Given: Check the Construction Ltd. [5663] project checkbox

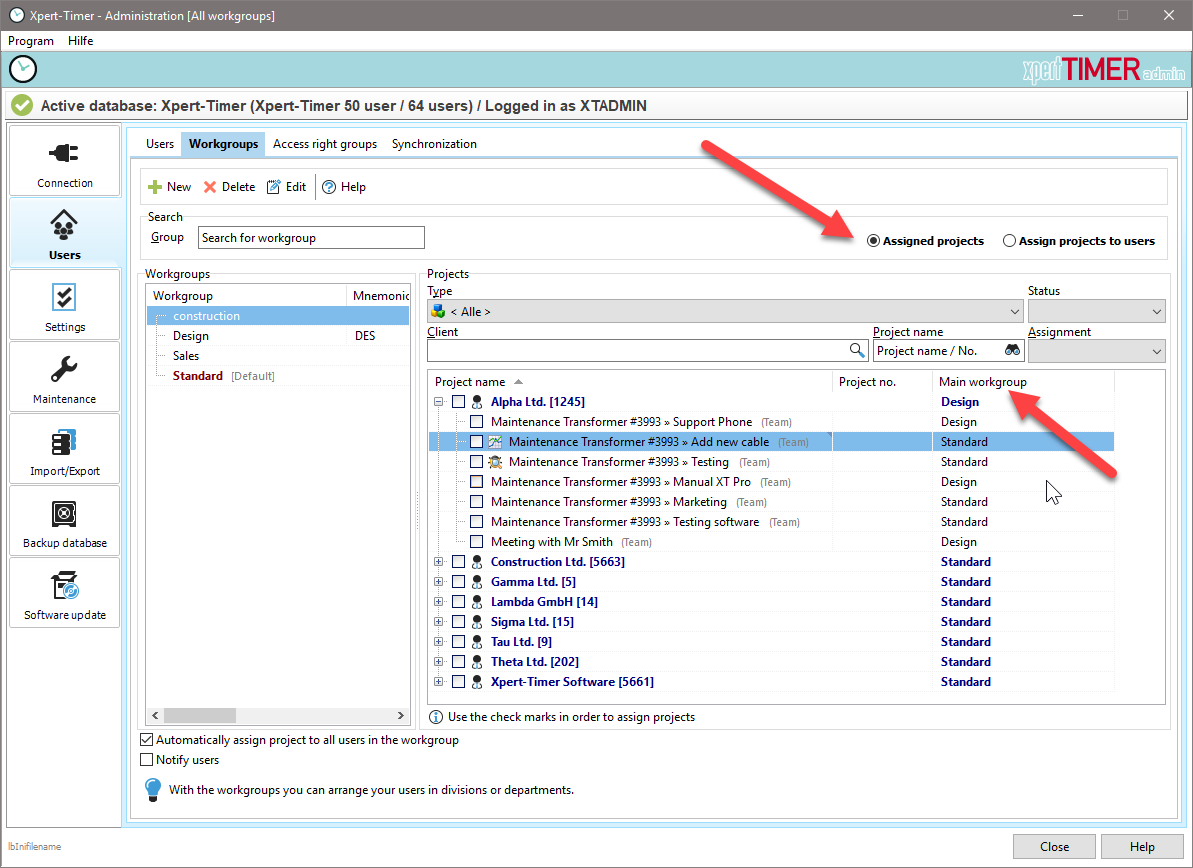Looking at the screenshot, I should coord(458,562).
